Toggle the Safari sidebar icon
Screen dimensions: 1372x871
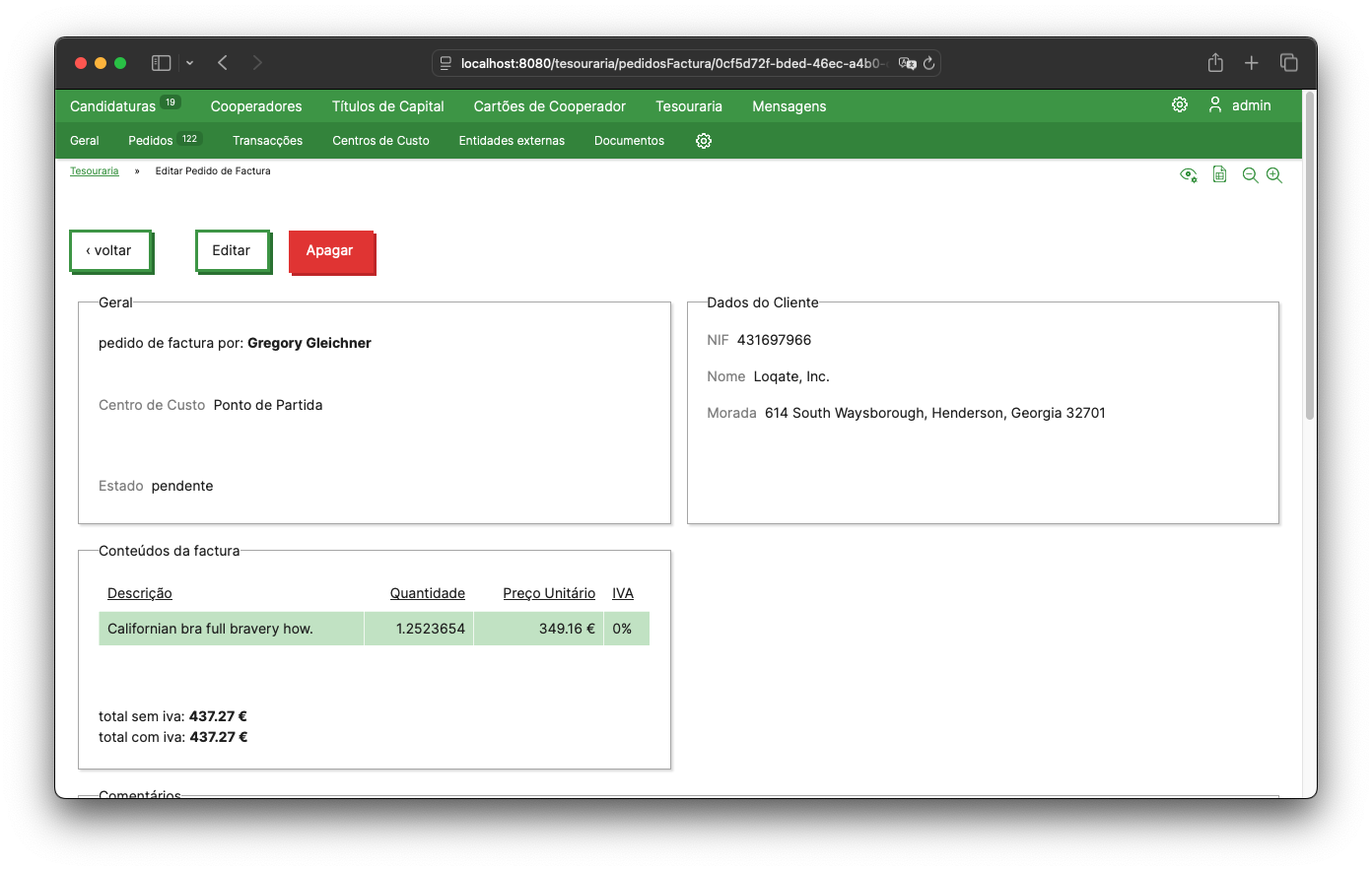[162, 63]
